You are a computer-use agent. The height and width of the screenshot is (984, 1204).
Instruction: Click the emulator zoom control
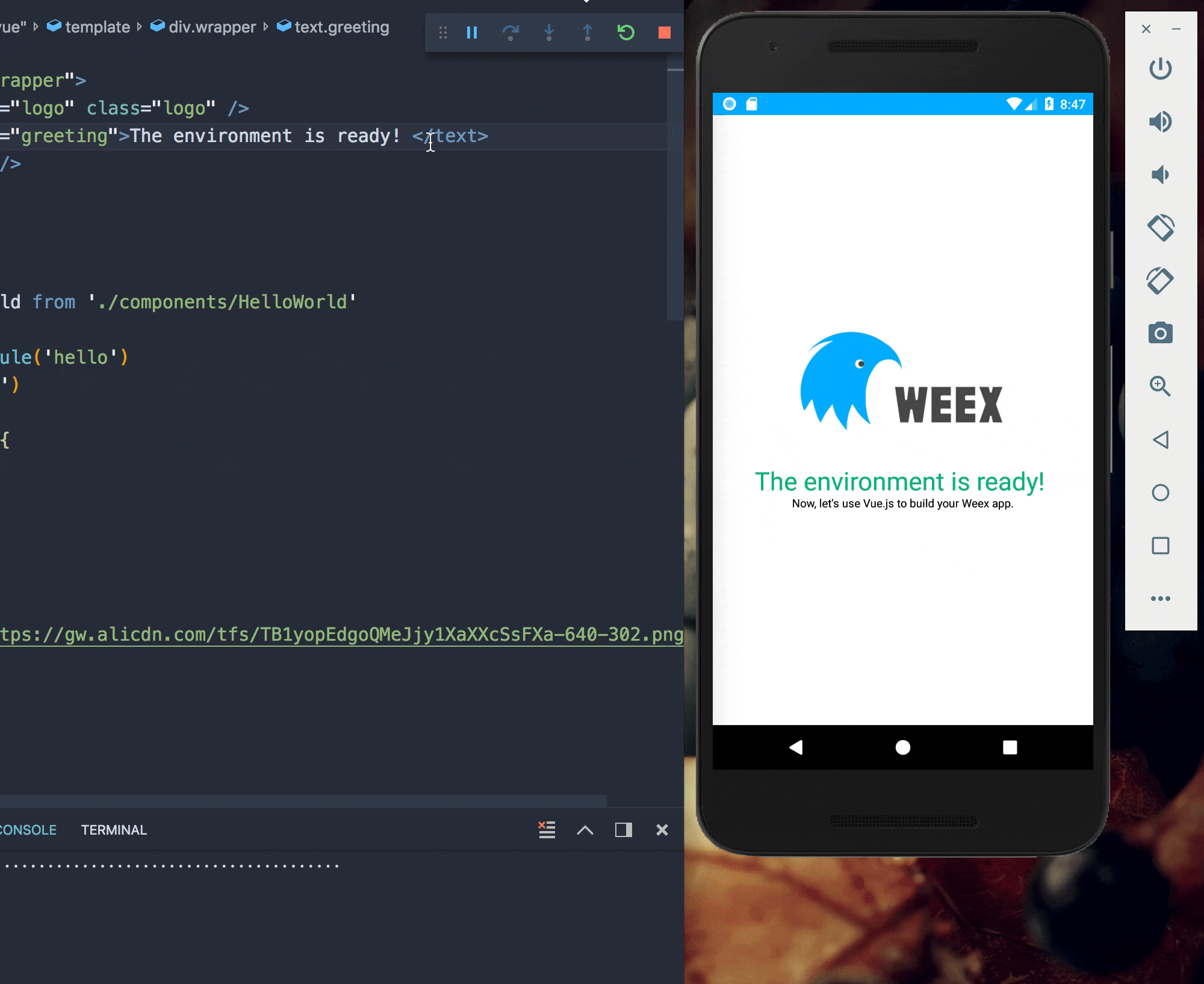click(1161, 386)
